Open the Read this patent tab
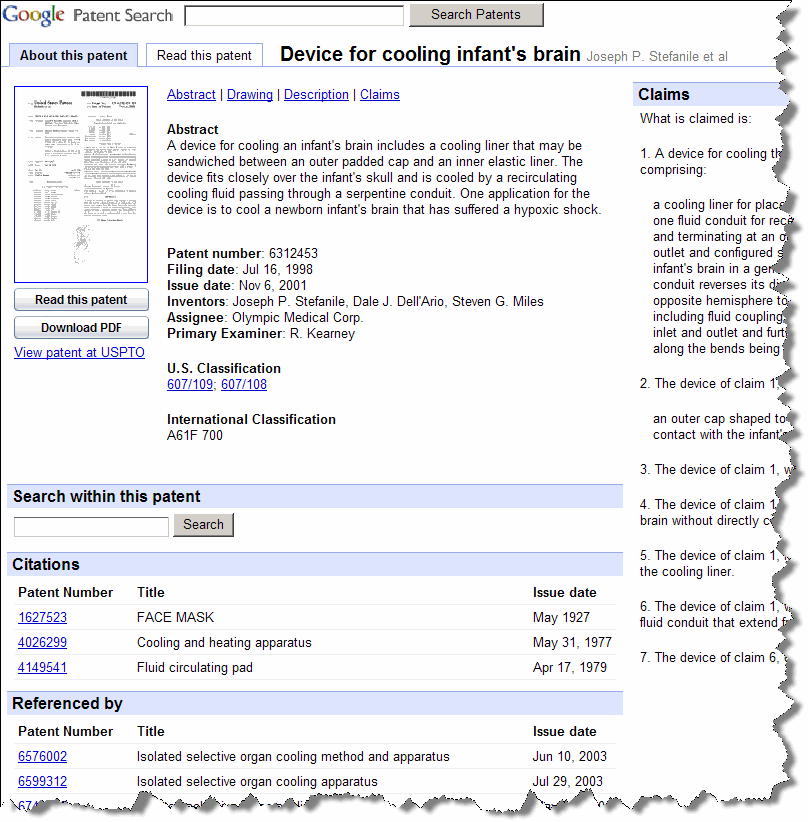 (x=204, y=55)
